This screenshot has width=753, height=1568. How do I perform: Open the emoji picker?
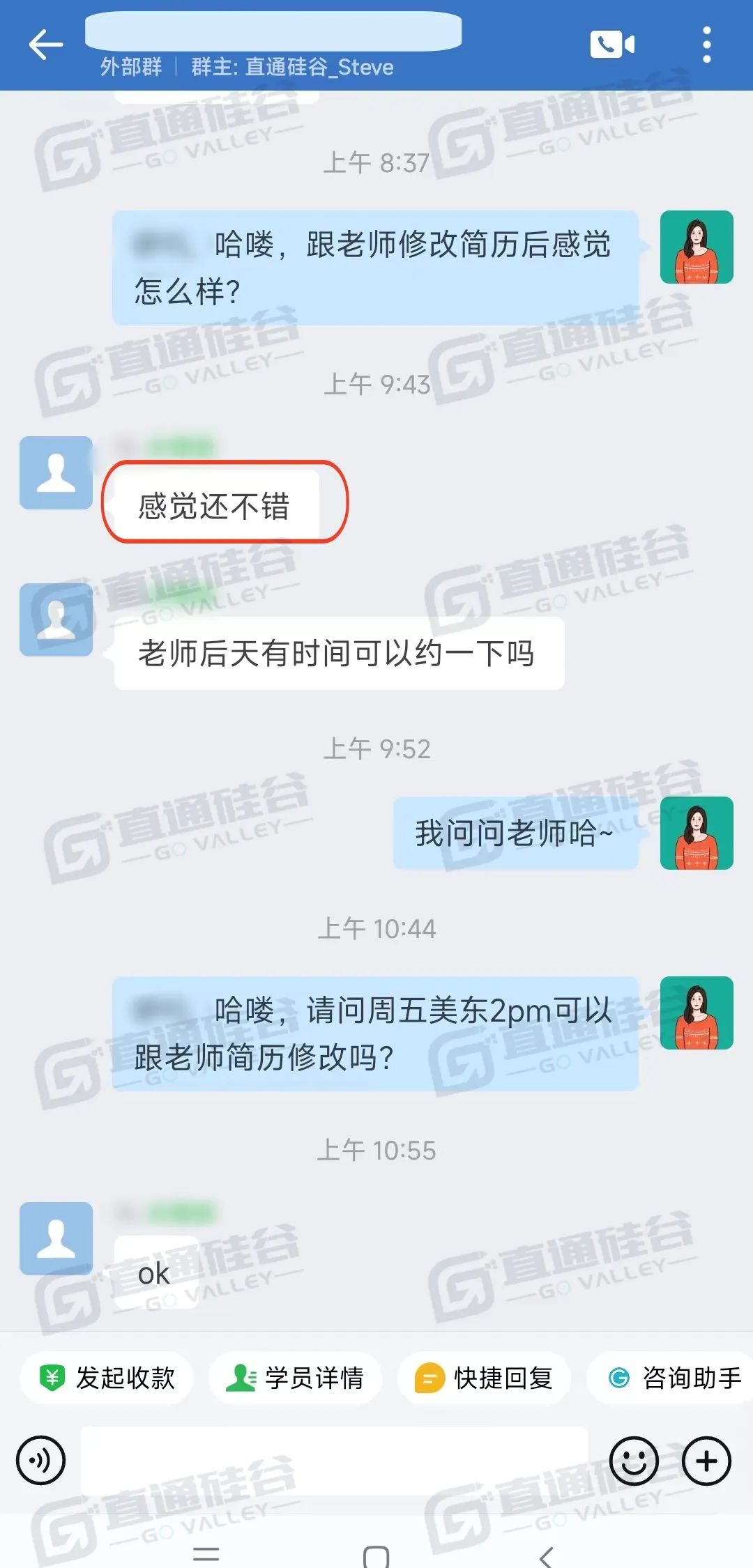[x=634, y=1460]
